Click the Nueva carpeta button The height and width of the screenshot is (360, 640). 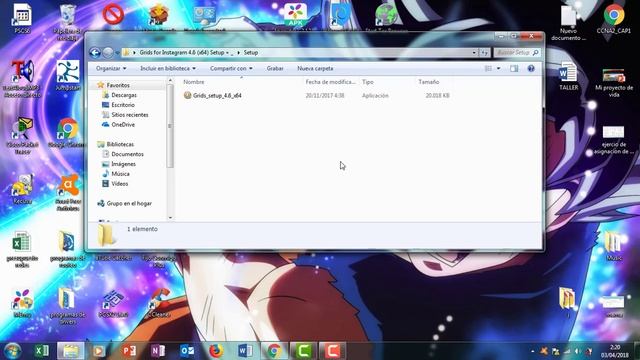pyautogui.click(x=315, y=69)
